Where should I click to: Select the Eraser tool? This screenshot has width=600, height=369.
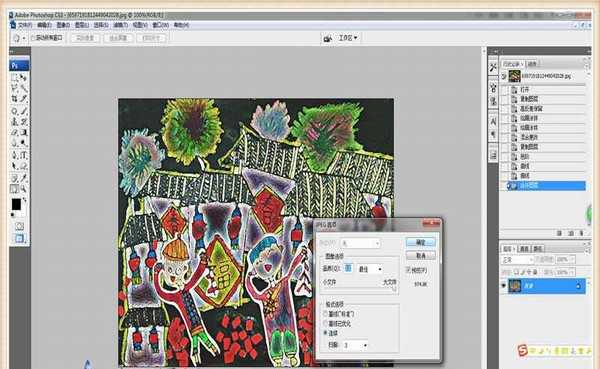click(x=15, y=132)
